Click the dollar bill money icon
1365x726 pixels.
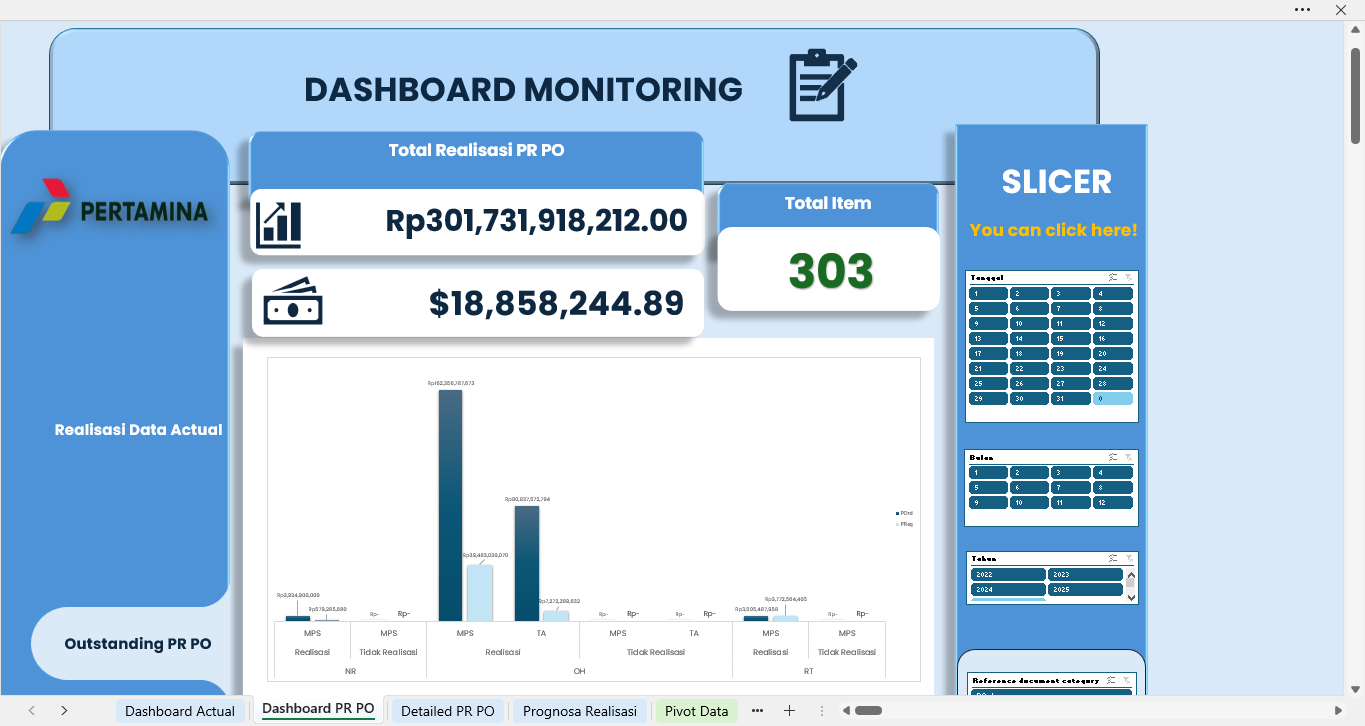(293, 301)
